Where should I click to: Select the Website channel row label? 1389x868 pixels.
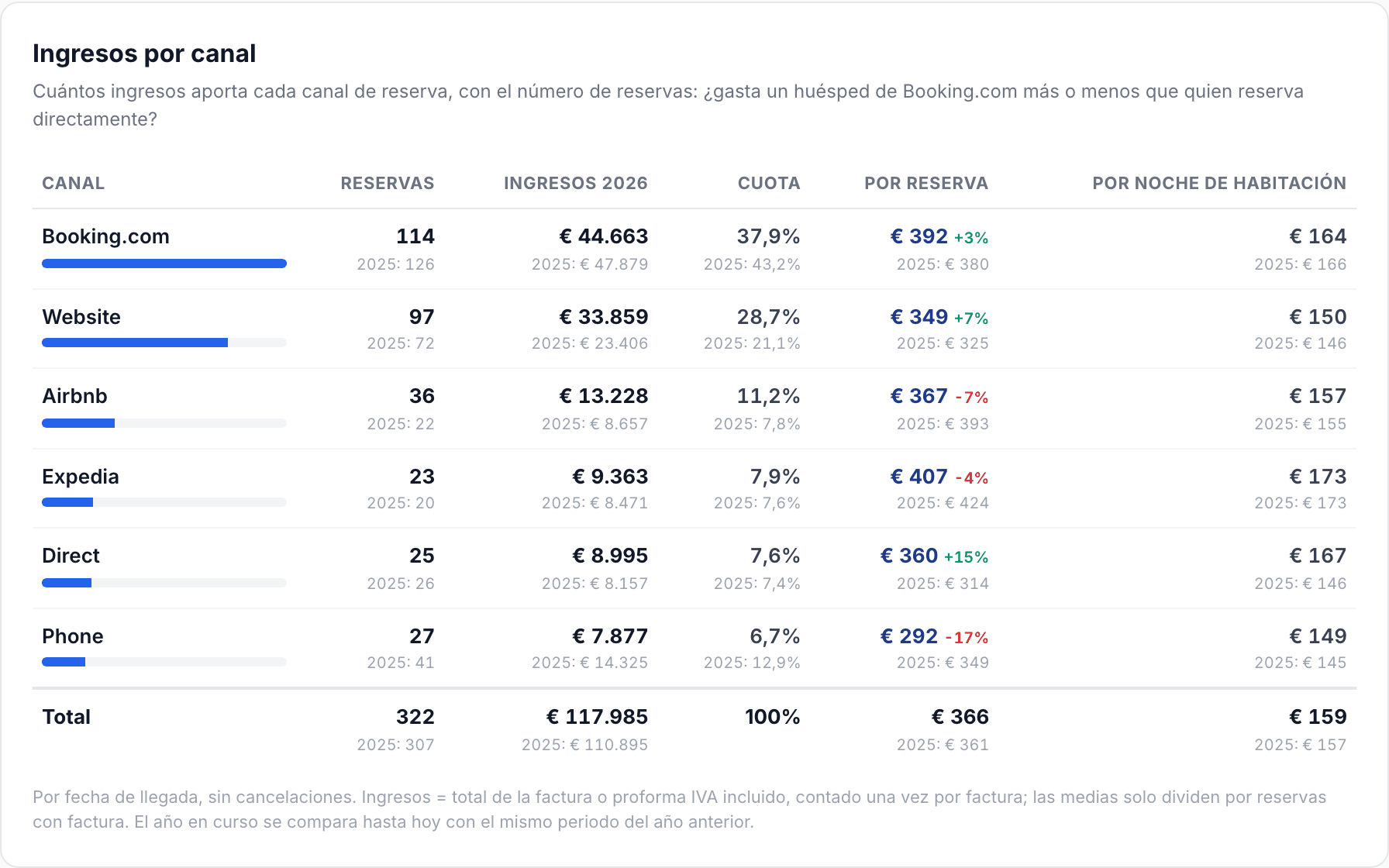[x=81, y=317]
